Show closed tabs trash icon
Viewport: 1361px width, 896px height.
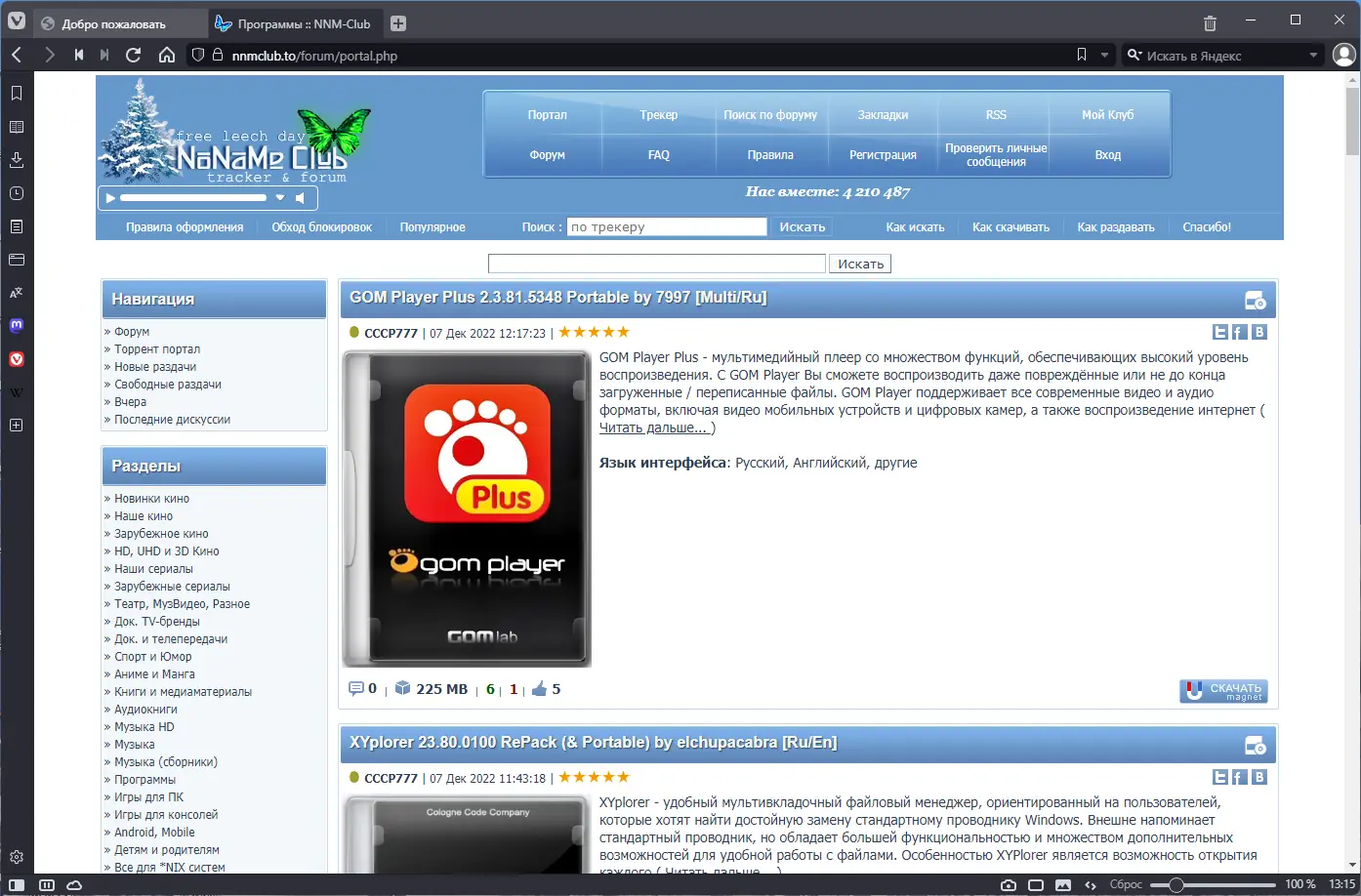1211,23
